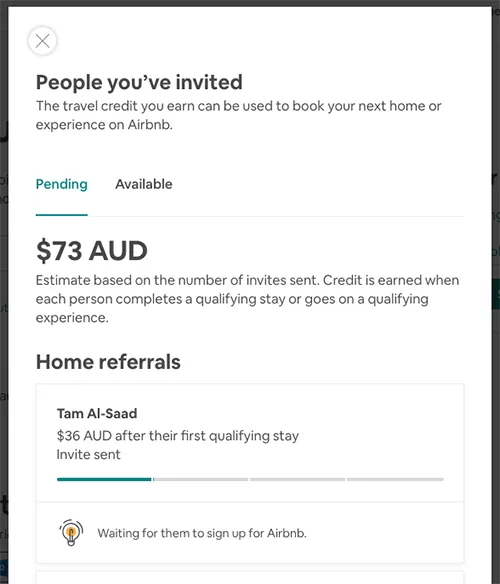Click the Estimate based on invites sent paragraph
The height and width of the screenshot is (584, 500).
247,299
